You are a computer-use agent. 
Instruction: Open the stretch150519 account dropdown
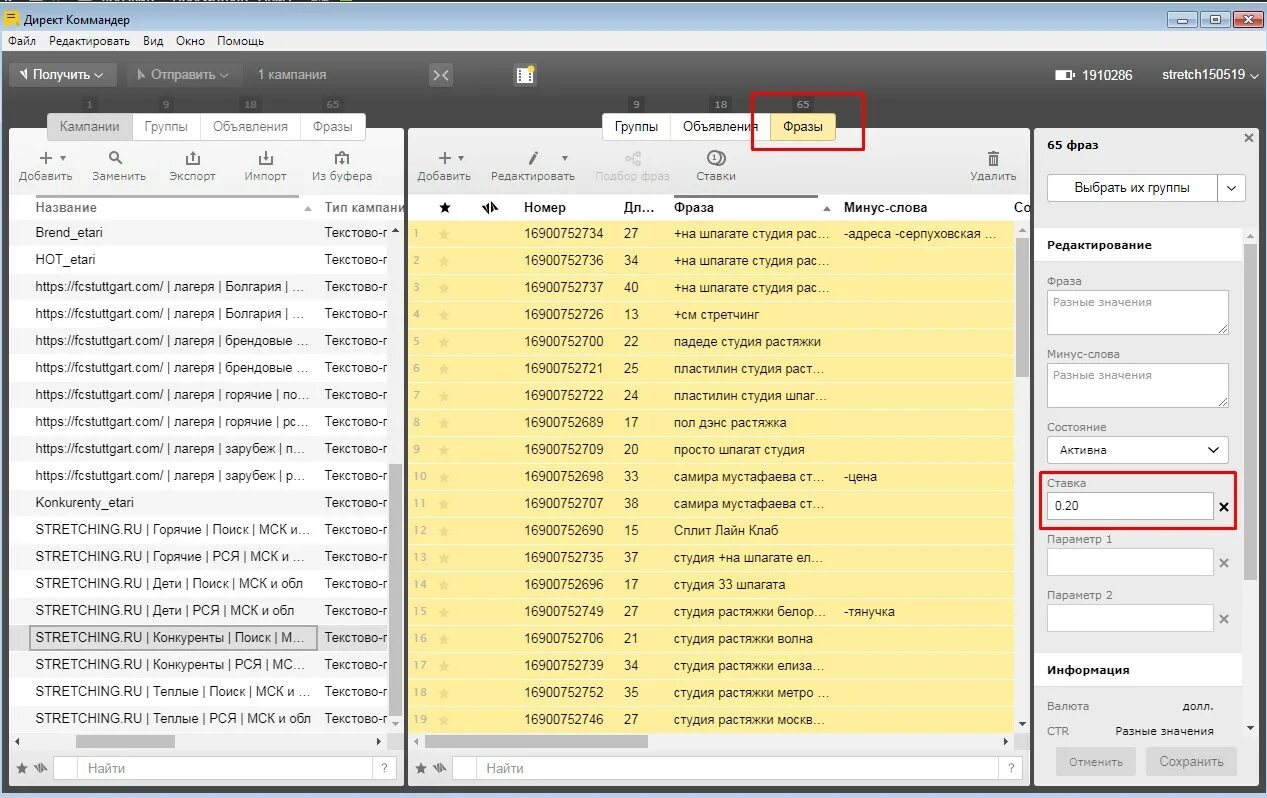coord(1210,75)
